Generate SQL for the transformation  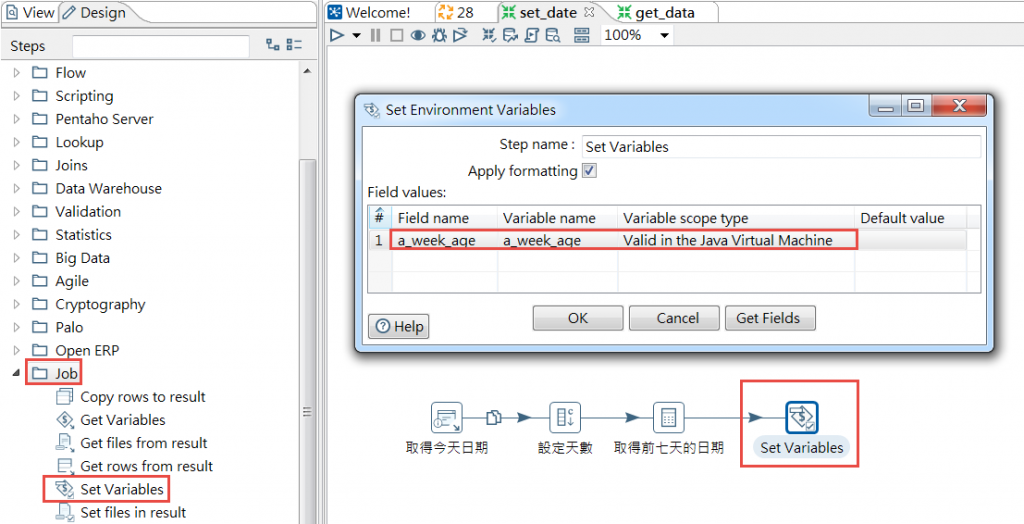[532, 35]
